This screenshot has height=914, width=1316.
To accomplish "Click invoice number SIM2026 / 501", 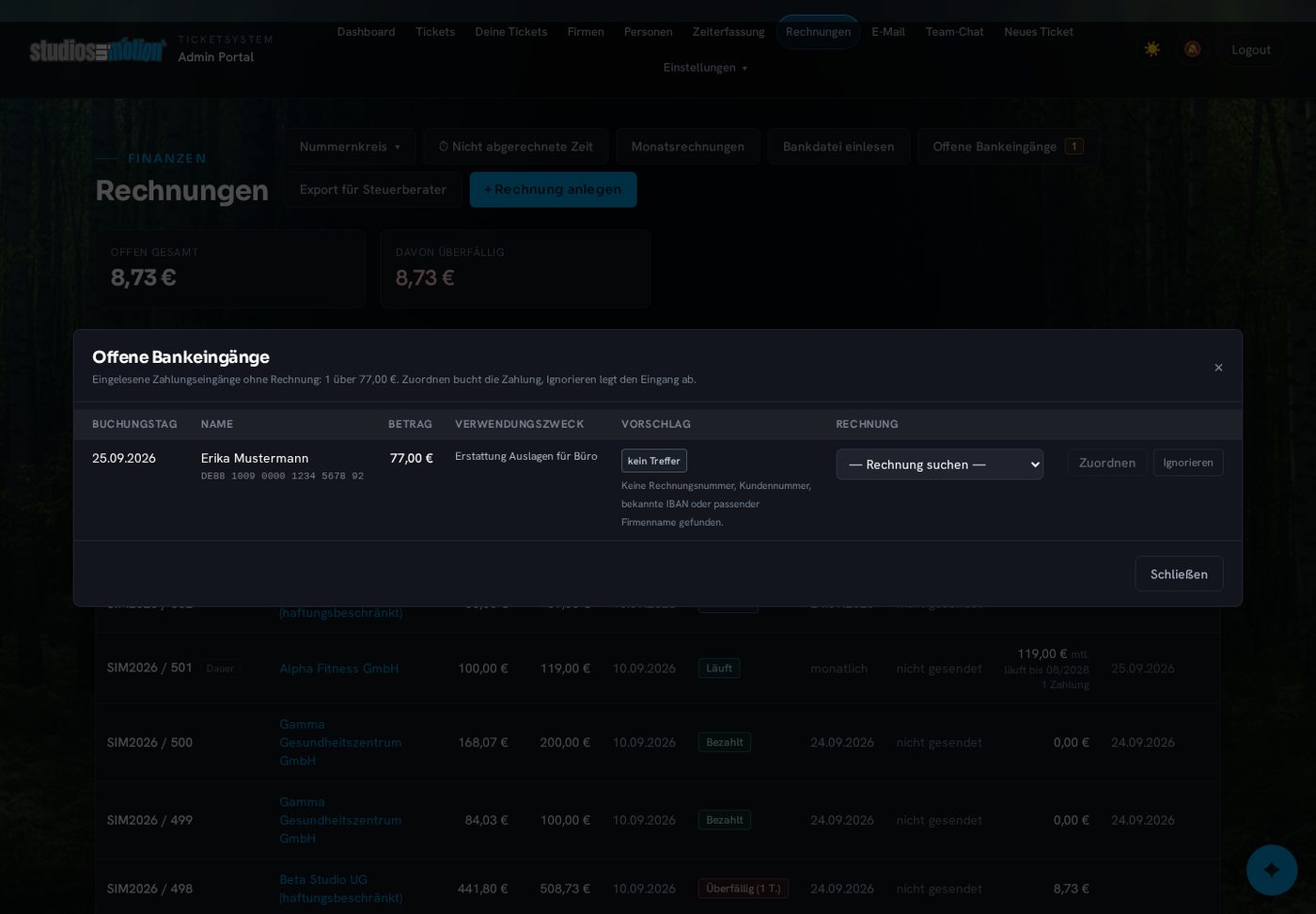I will click(149, 668).
